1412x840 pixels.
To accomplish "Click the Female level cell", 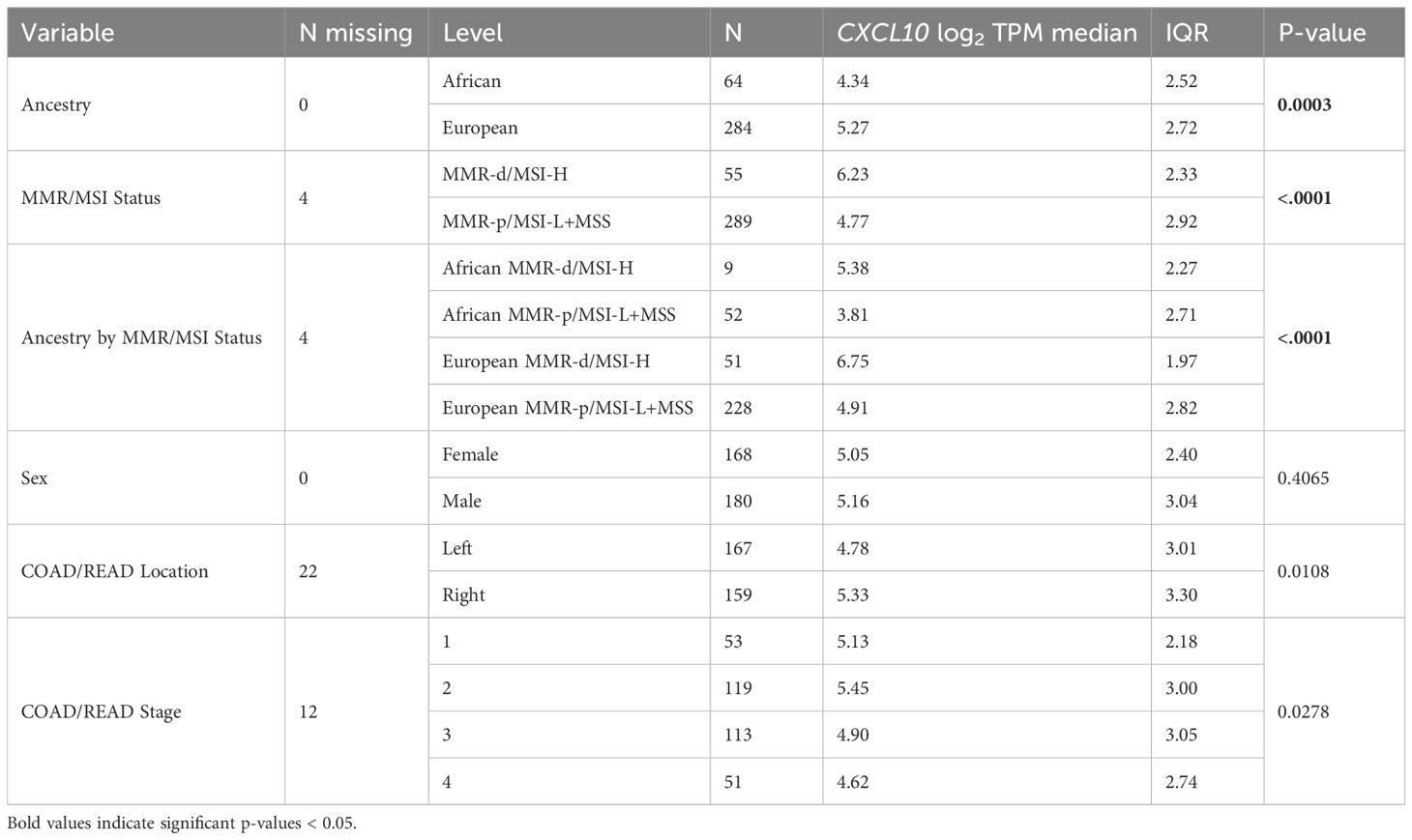I will [470, 454].
